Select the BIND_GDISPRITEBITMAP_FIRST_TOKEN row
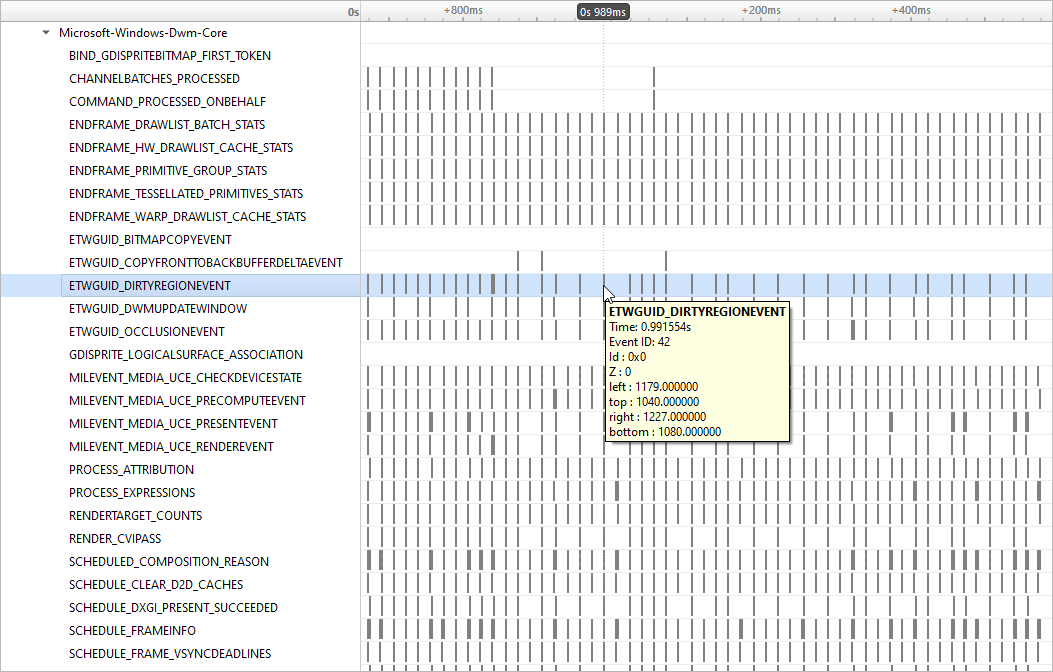 [x=169, y=55]
